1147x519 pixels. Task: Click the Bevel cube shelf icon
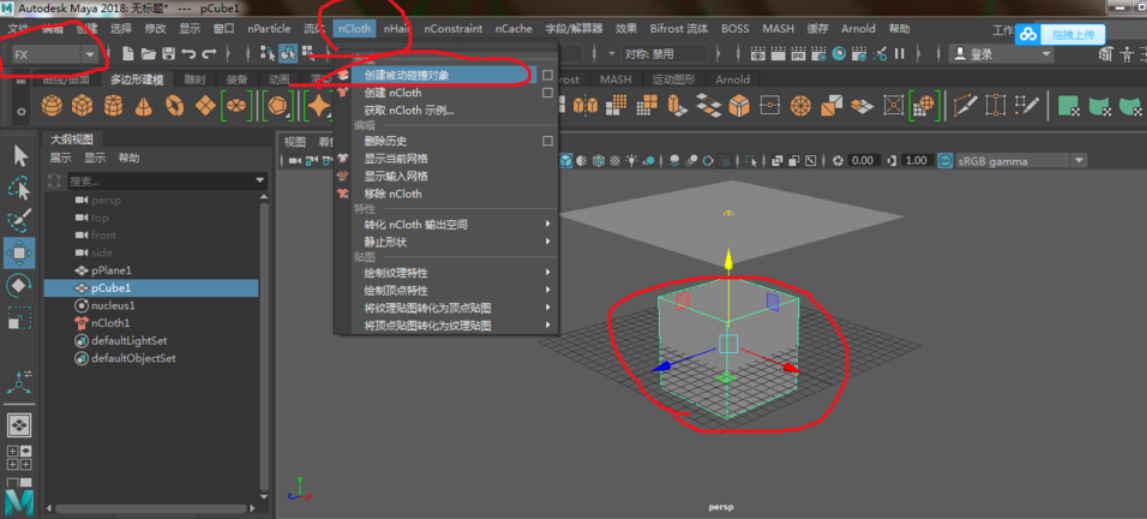740,106
